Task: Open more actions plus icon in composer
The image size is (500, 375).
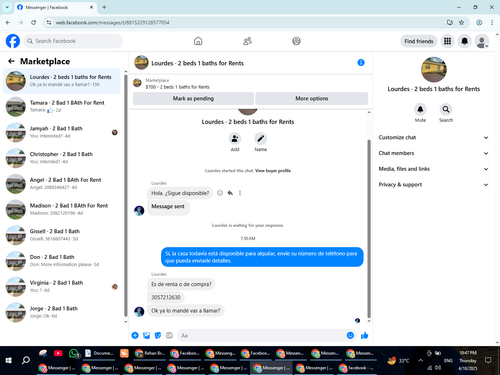Action: pos(135,335)
